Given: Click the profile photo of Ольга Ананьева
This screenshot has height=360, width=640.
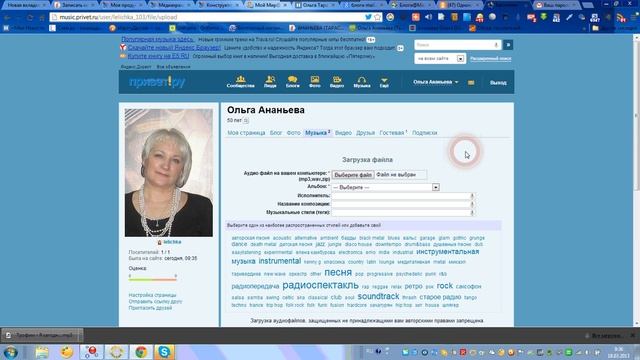Looking at the screenshot, I should click(x=169, y=172).
